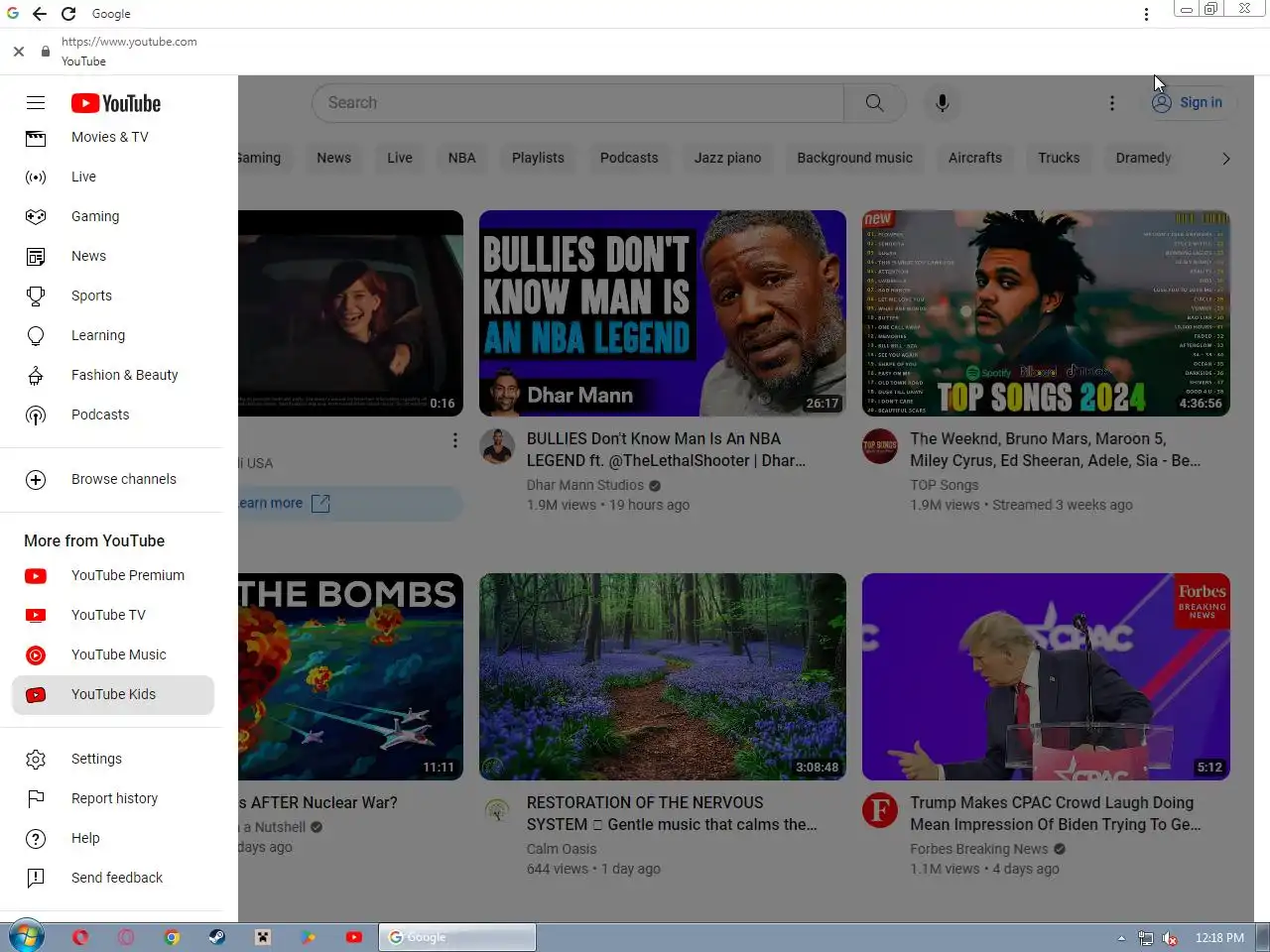Click the Podcasts icon in sidebar
This screenshot has width=1270, height=952.
(x=36, y=416)
